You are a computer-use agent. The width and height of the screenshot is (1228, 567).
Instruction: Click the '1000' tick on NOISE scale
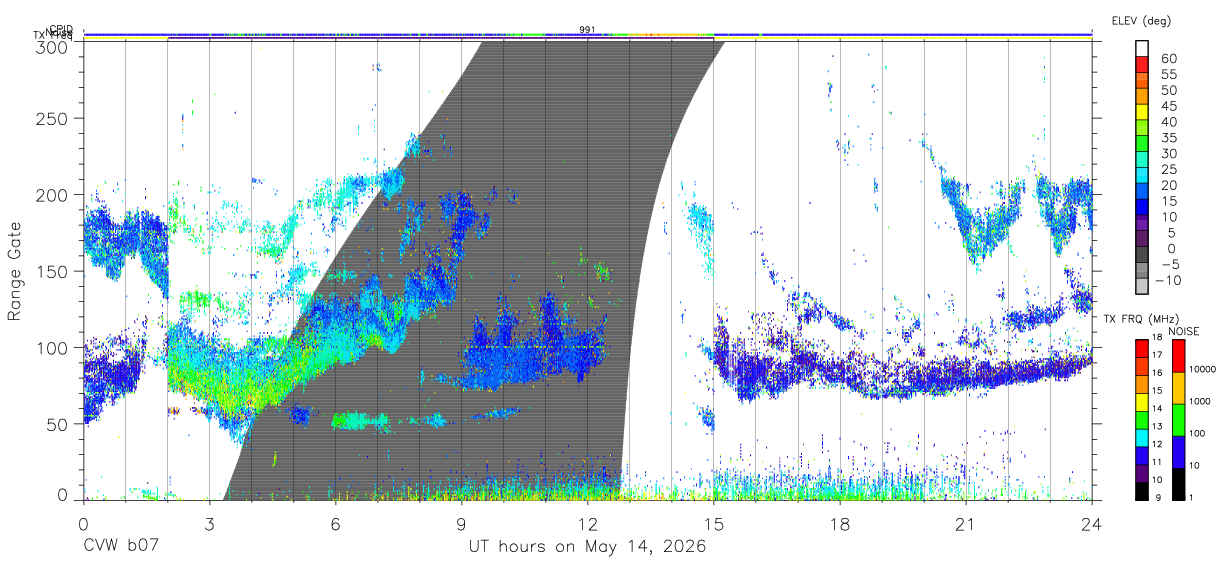click(1202, 402)
